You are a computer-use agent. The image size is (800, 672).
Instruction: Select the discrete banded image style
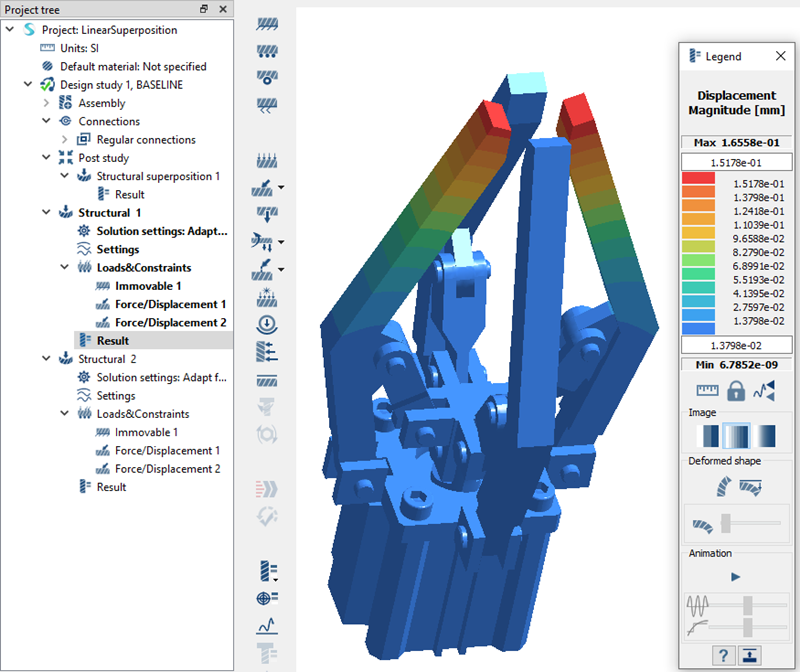coord(708,436)
